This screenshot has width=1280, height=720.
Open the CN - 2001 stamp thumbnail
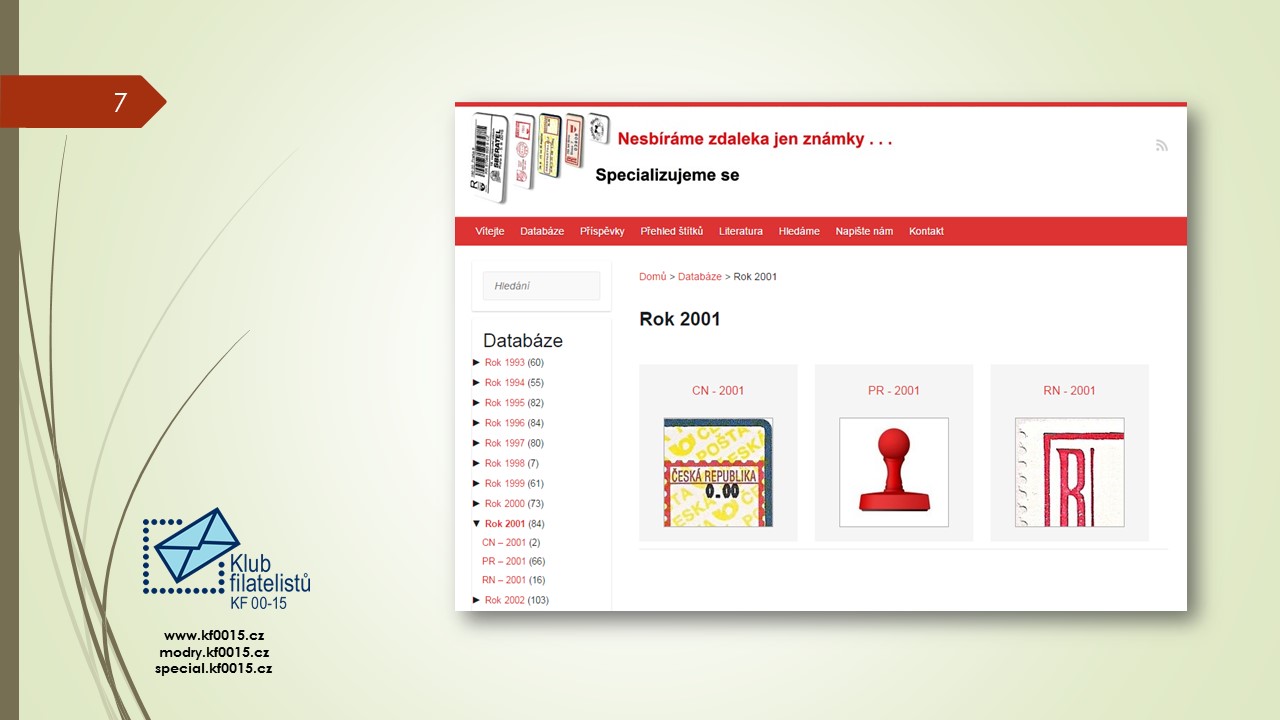[x=718, y=472]
